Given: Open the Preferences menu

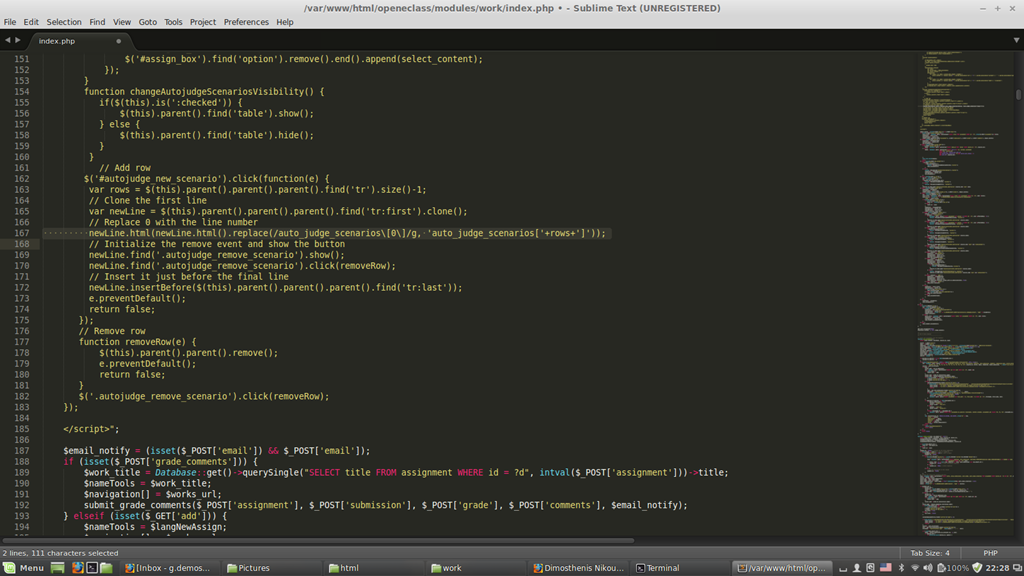Looking at the screenshot, I should pyautogui.click(x=246, y=22).
